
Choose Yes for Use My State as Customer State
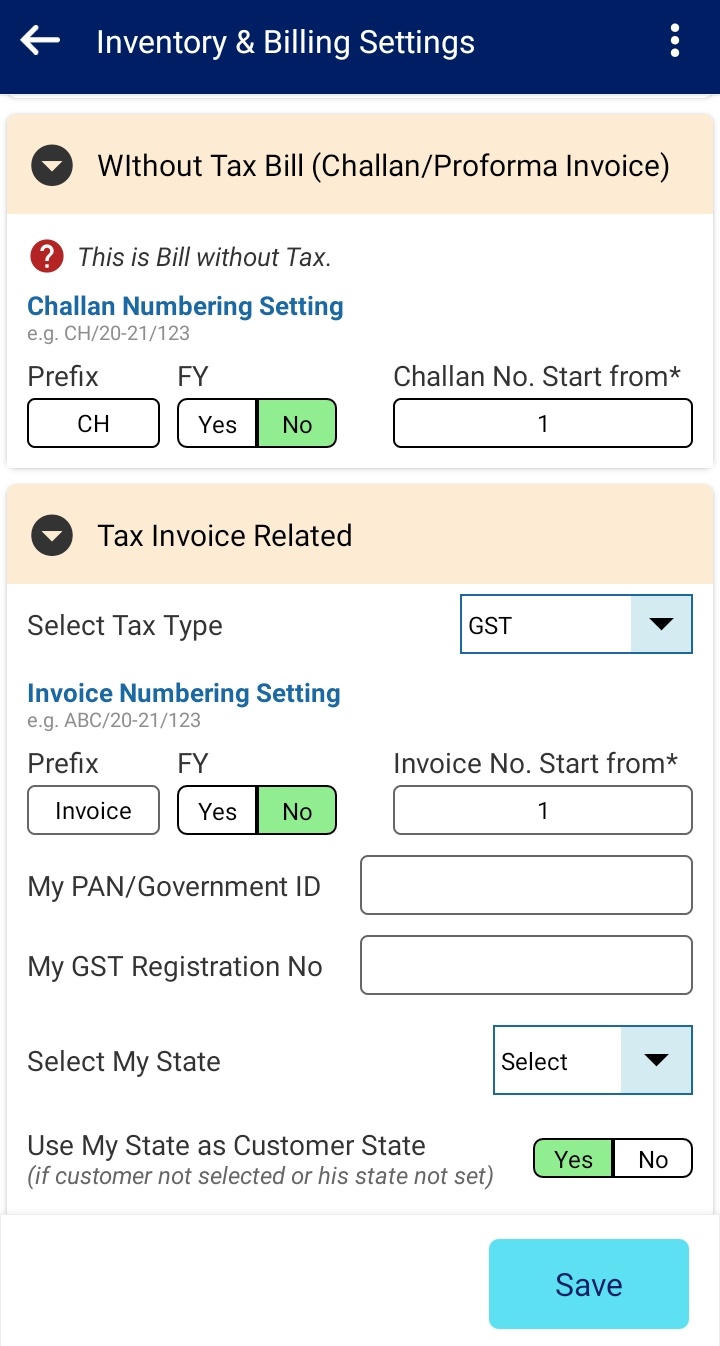(x=573, y=1159)
